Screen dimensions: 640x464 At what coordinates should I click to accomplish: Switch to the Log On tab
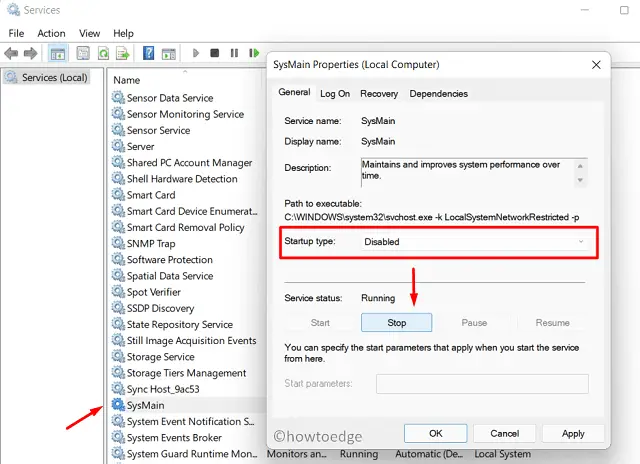335,94
